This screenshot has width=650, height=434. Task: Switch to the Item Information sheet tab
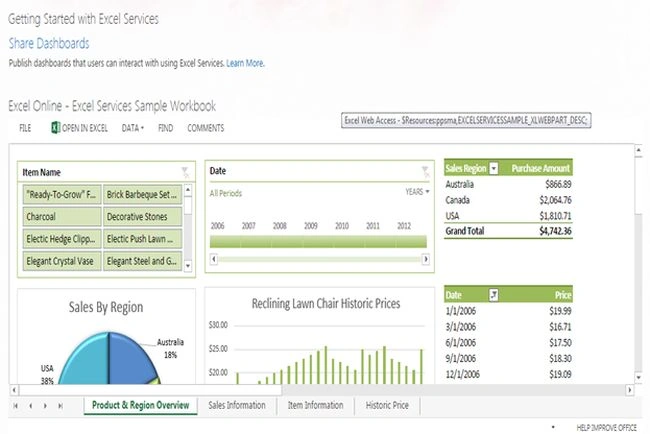[315, 405]
